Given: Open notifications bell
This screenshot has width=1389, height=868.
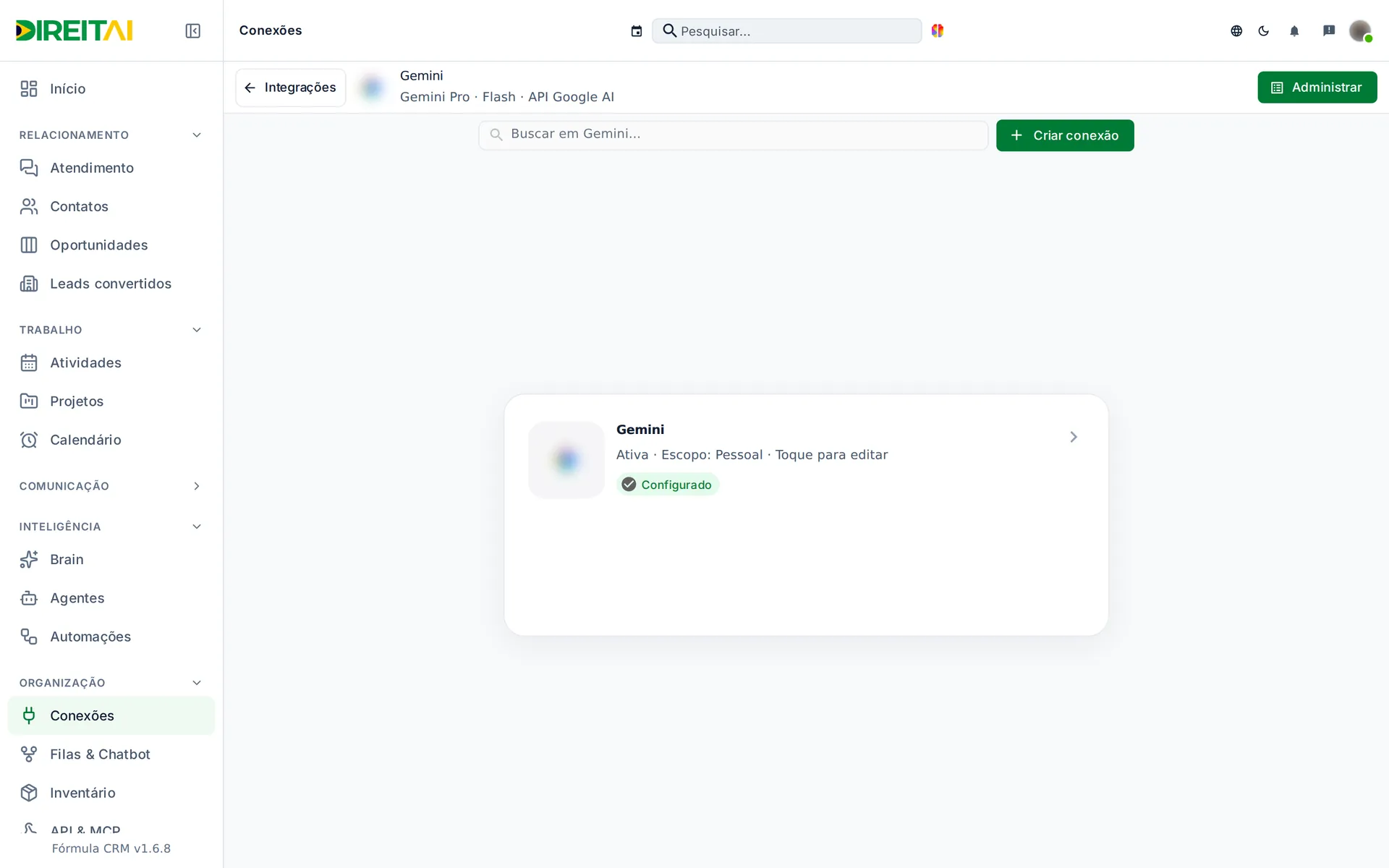Looking at the screenshot, I should tap(1294, 31).
